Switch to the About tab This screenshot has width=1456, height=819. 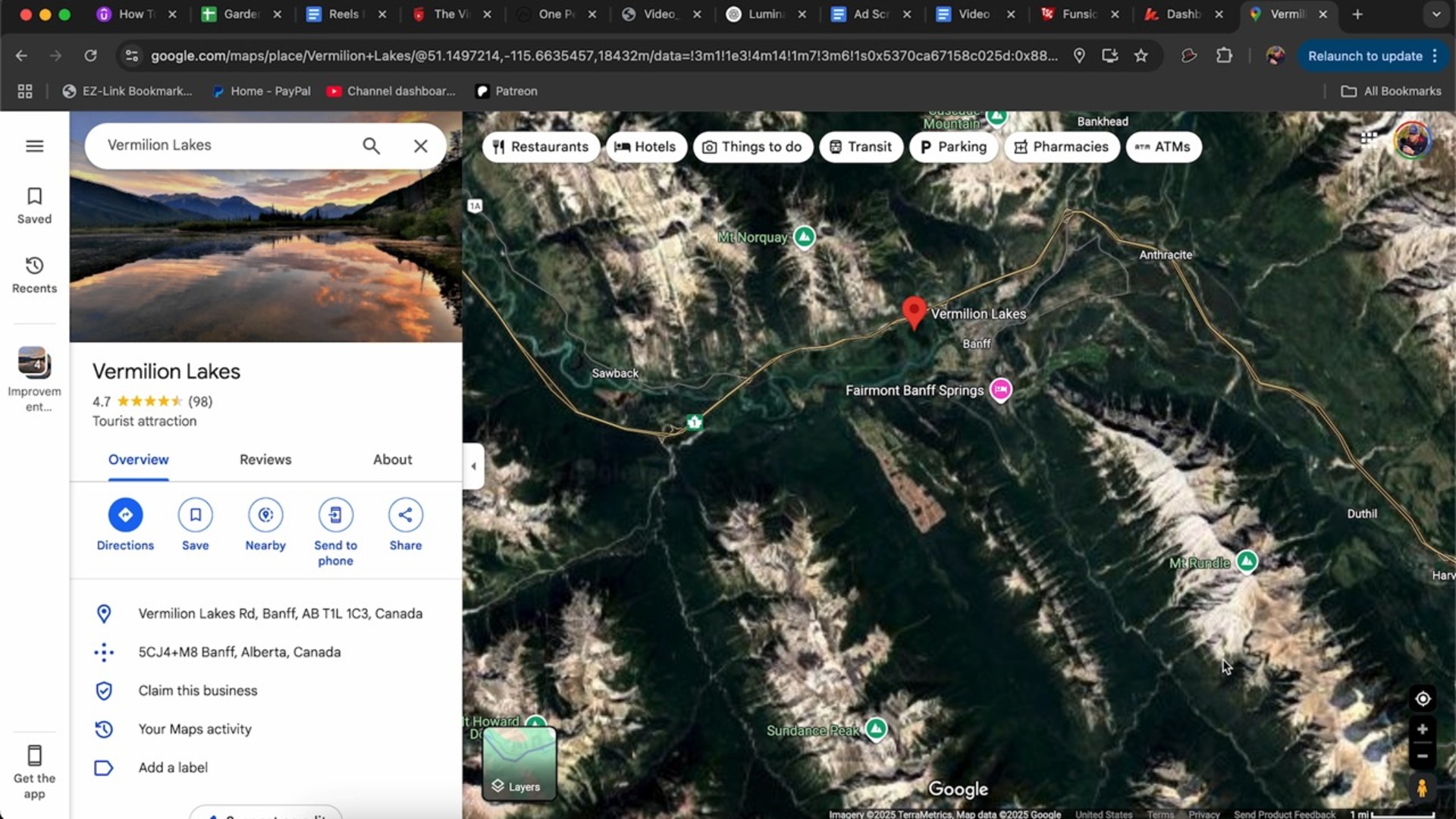392,460
